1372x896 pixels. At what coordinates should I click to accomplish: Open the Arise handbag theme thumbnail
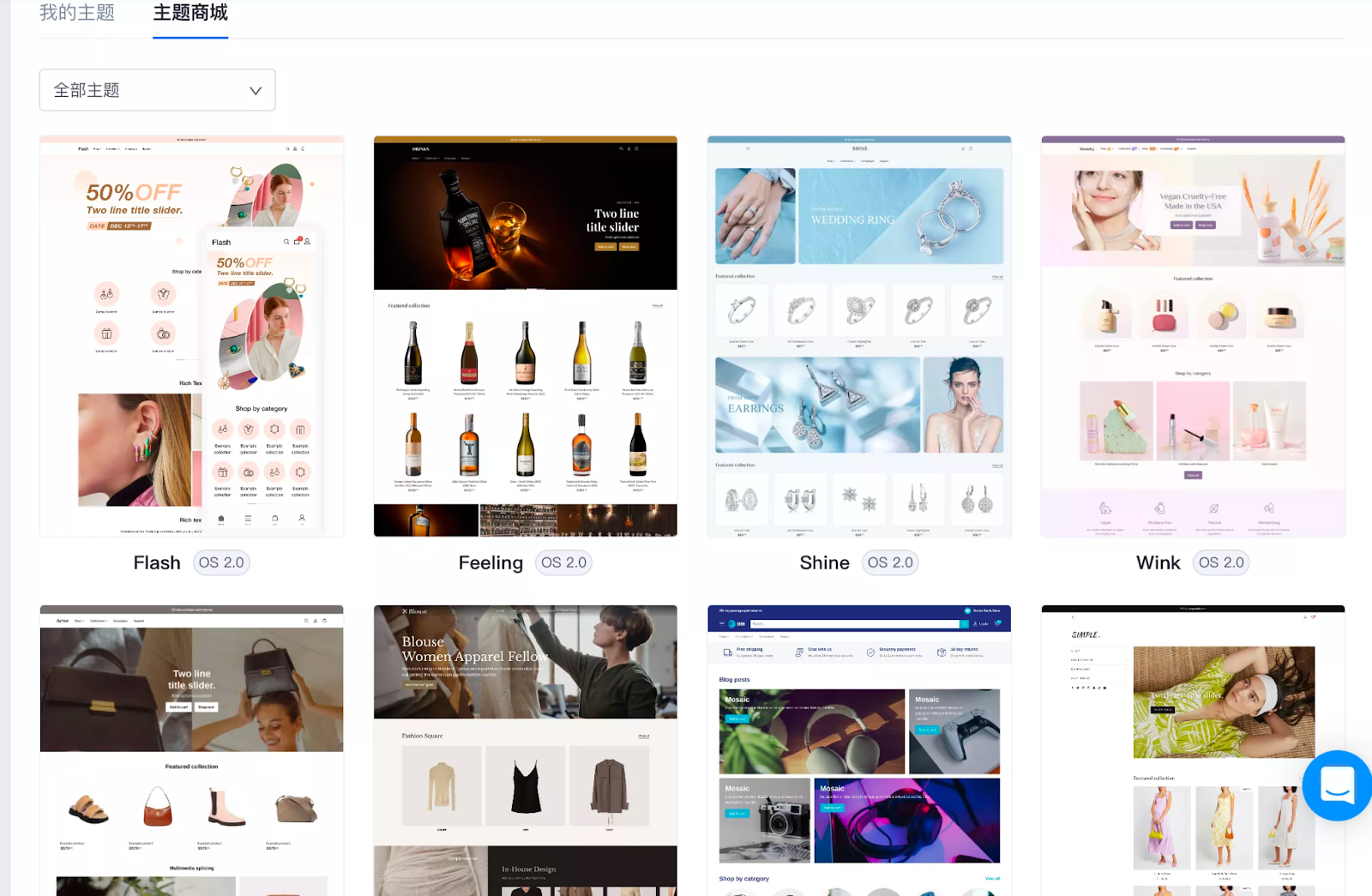pos(191,750)
